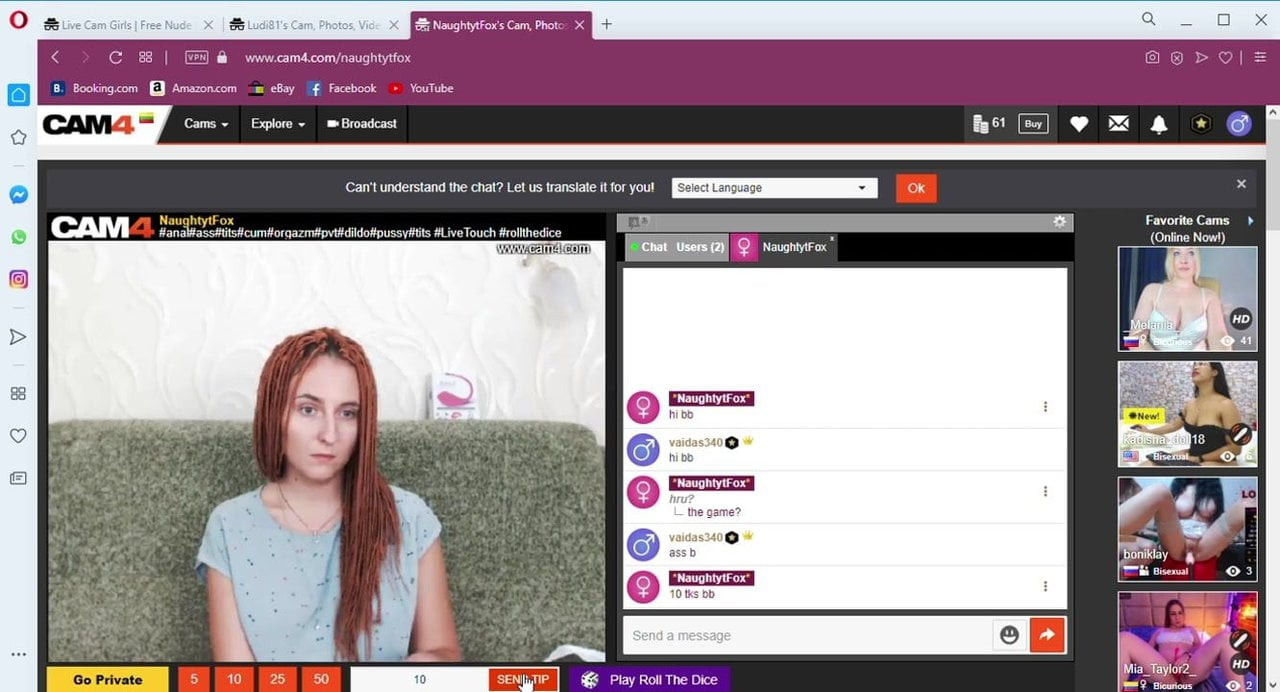Expand the Select Language dropdown

(x=772, y=188)
